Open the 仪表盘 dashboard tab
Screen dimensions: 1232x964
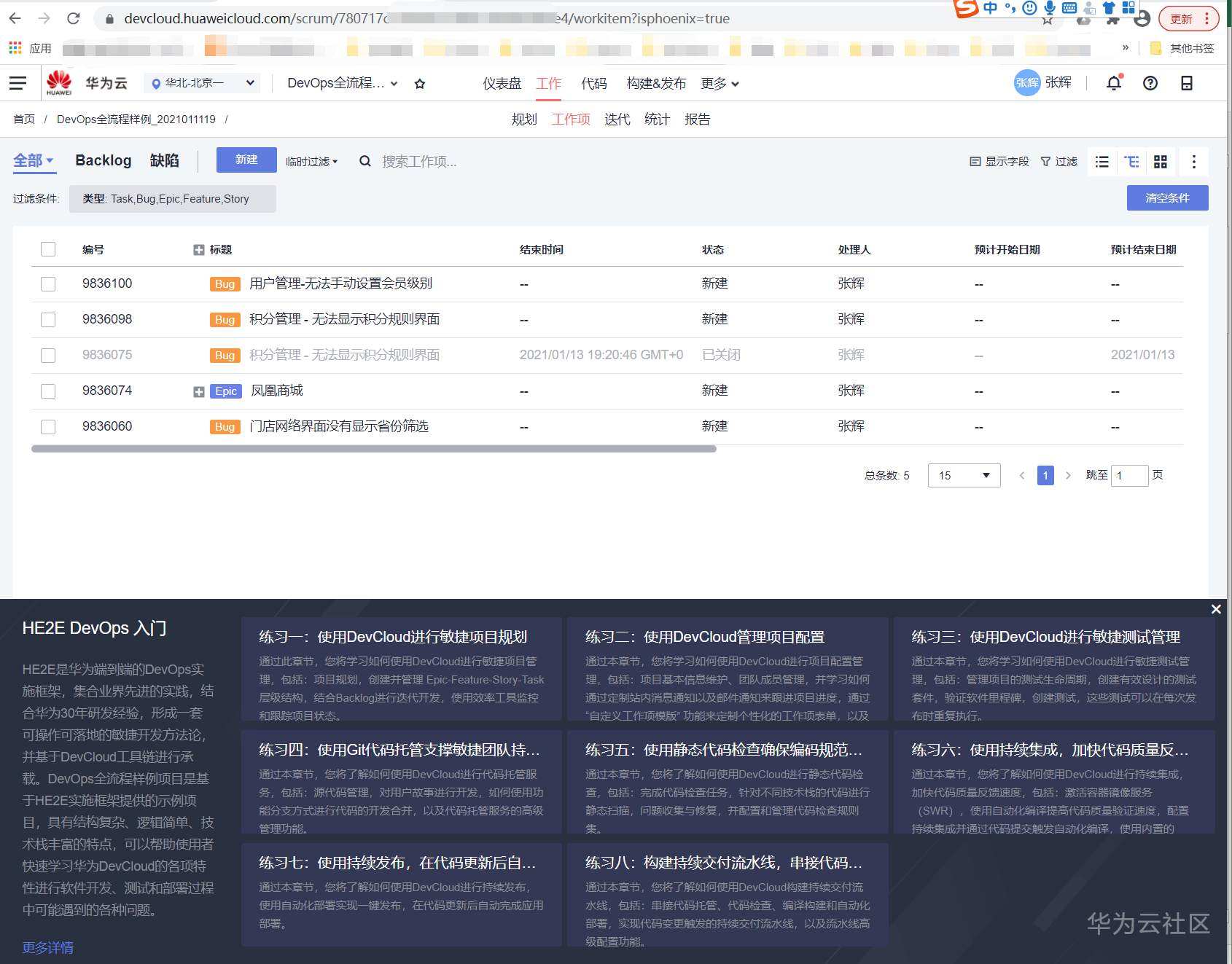pyautogui.click(x=502, y=84)
